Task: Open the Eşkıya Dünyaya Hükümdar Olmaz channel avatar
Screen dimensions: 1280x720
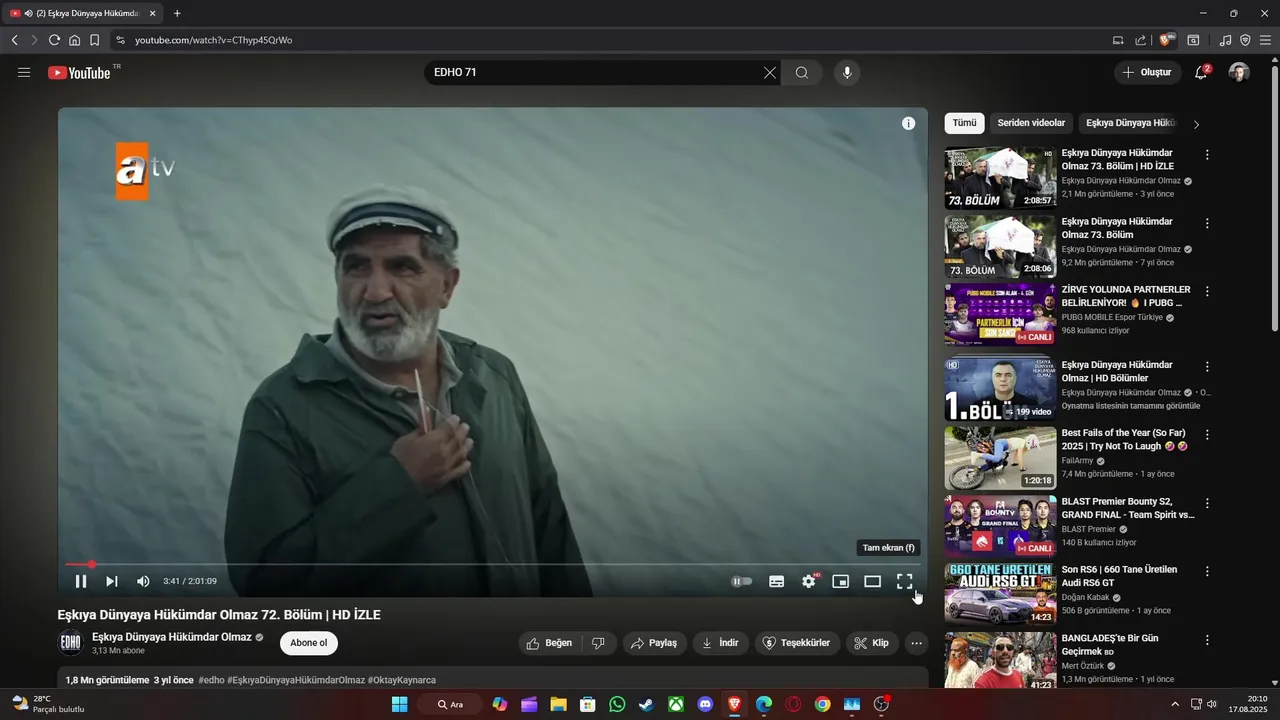Action: (x=71, y=643)
